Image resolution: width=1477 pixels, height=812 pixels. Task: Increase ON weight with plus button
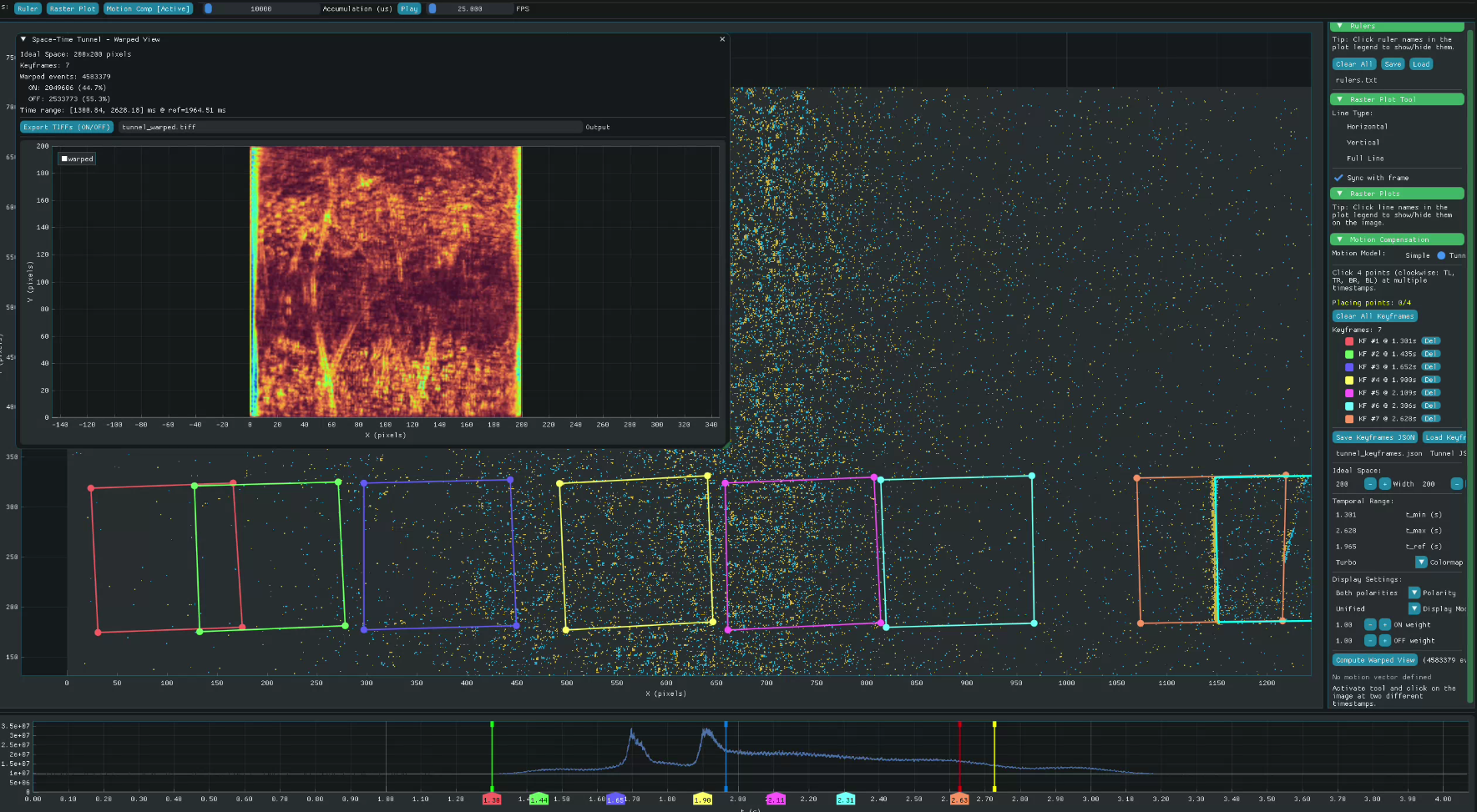[x=1384, y=625]
